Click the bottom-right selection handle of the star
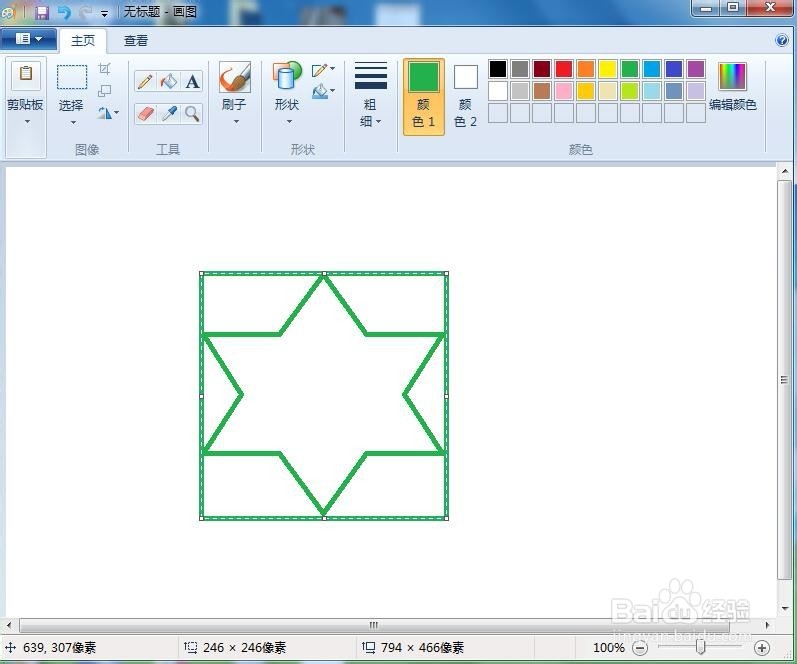797x664 pixels. (446, 518)
